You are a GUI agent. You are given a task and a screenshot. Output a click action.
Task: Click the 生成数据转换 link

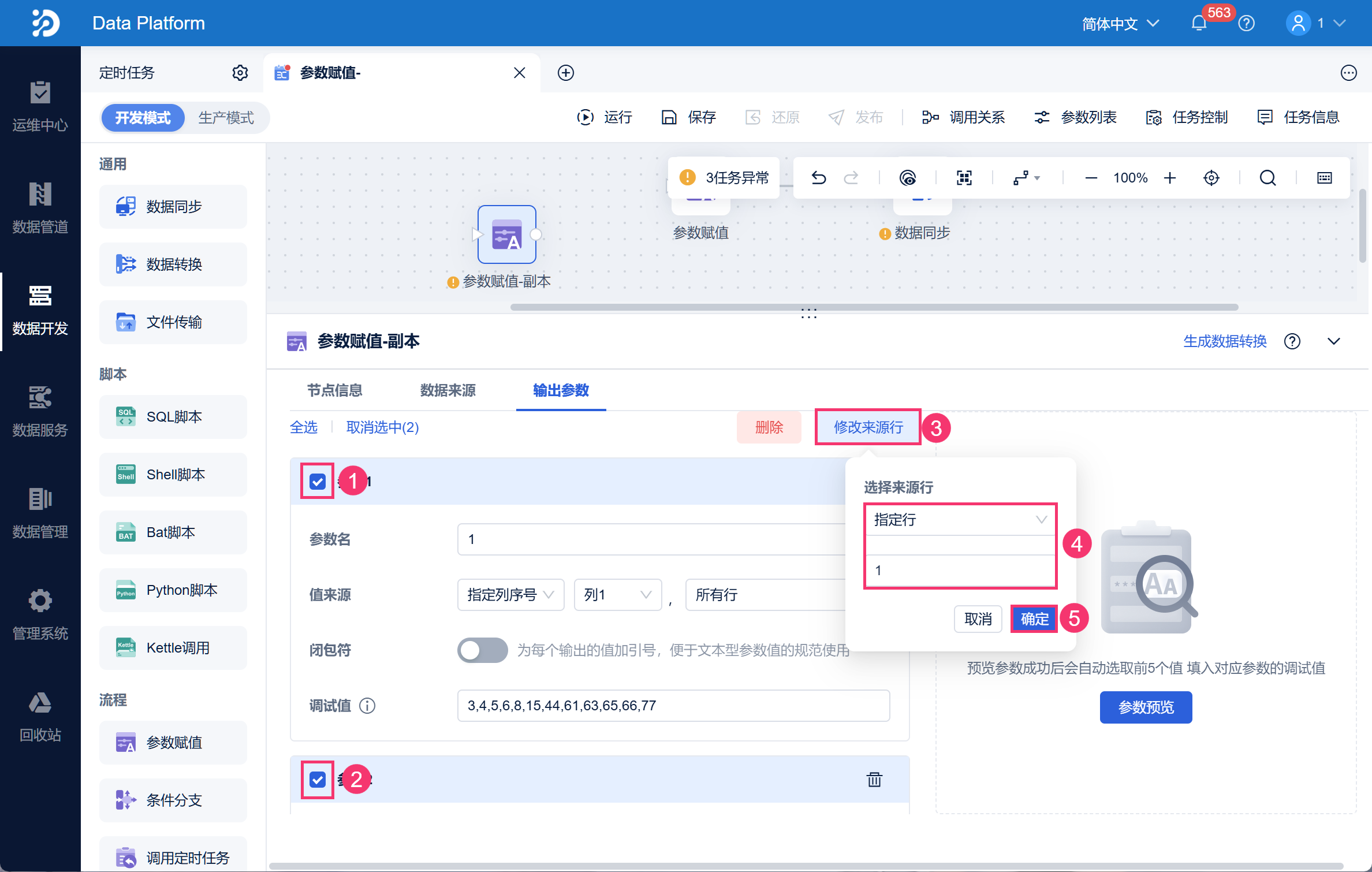(1225, 341)
